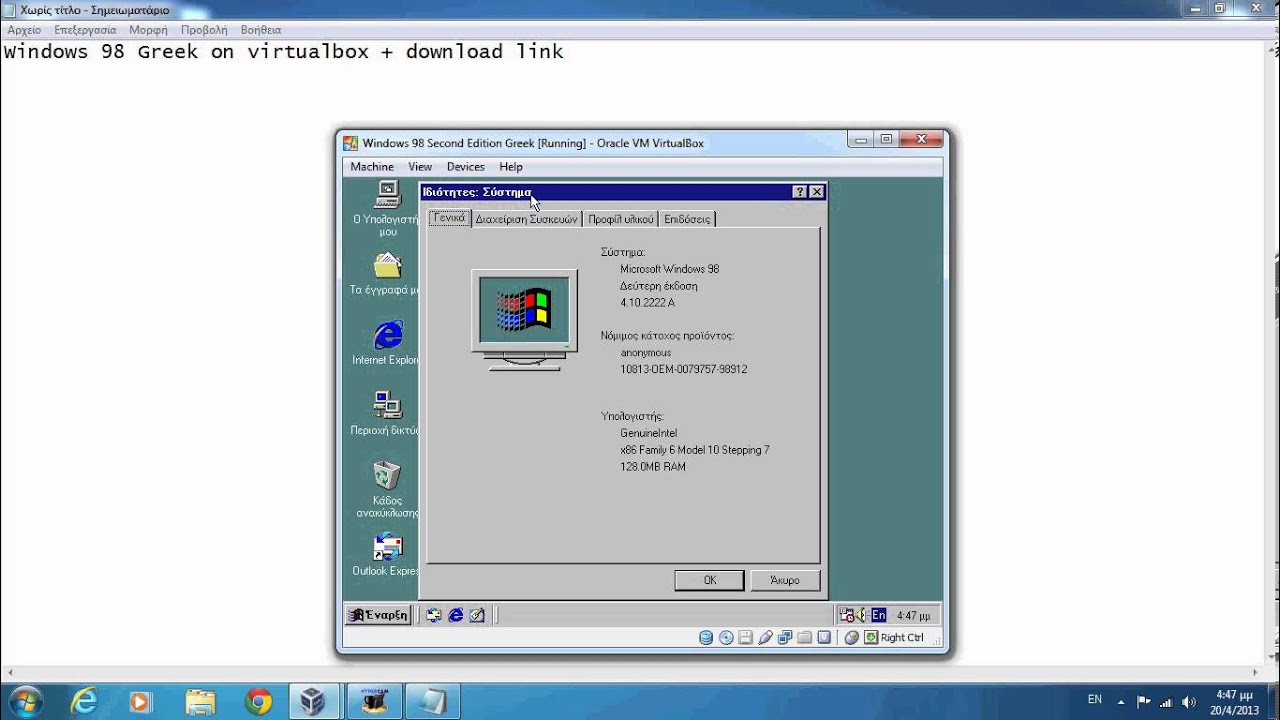Click the Task Scheduler tray icon in Windows 98

point(846,615)
